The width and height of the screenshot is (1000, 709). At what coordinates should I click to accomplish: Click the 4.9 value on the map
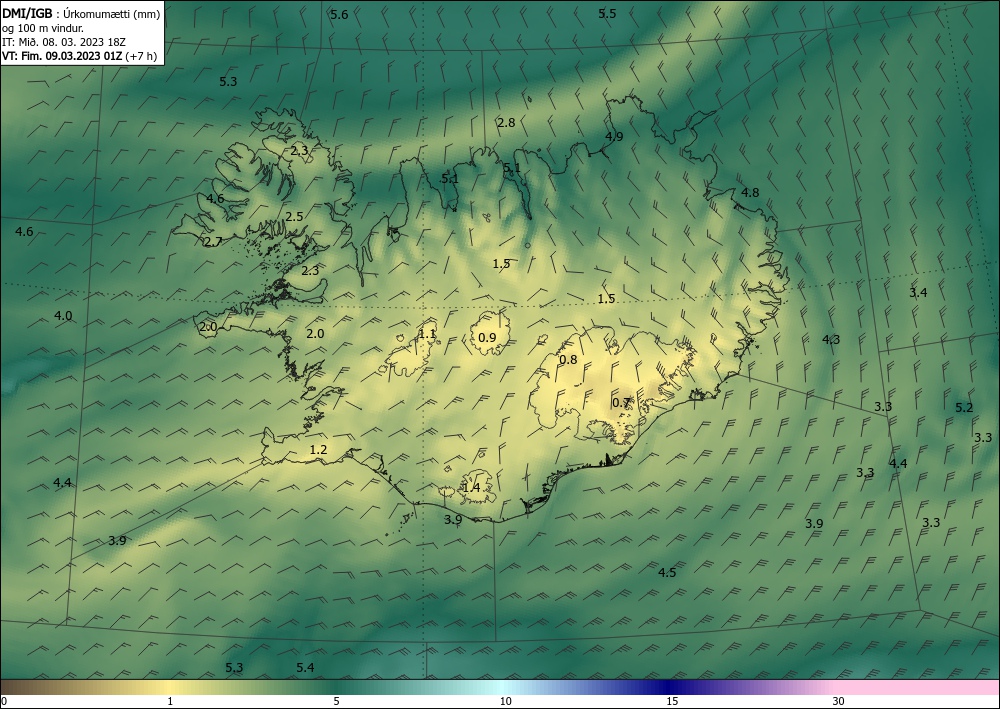[614, 136]
